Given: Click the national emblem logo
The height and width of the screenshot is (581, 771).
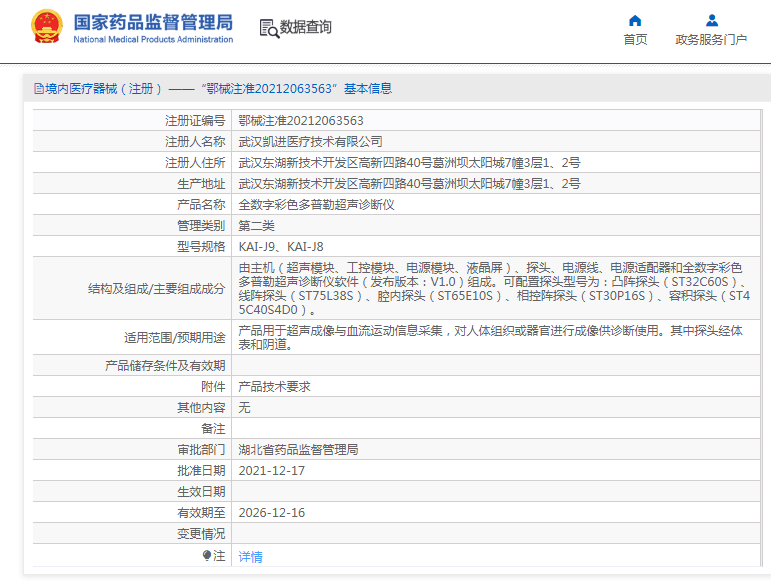Looking at the screenshot, I should [45, 27].
